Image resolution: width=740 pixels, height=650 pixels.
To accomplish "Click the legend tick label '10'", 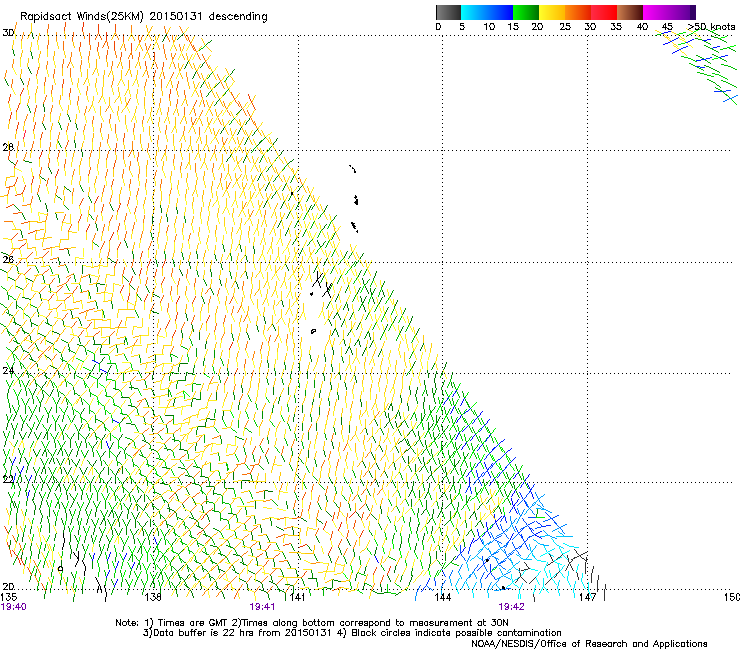I will [489, 27].
